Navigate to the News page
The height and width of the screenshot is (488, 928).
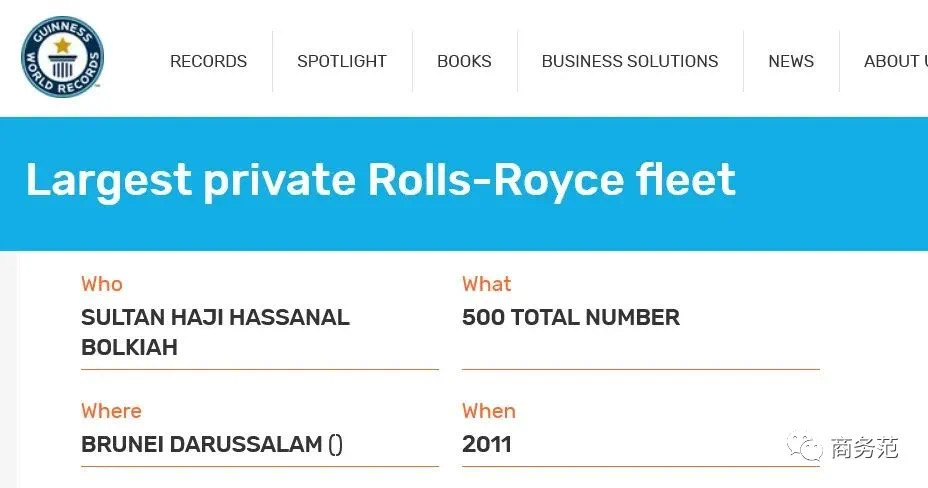pyautogui.click(x=791, y=61)
